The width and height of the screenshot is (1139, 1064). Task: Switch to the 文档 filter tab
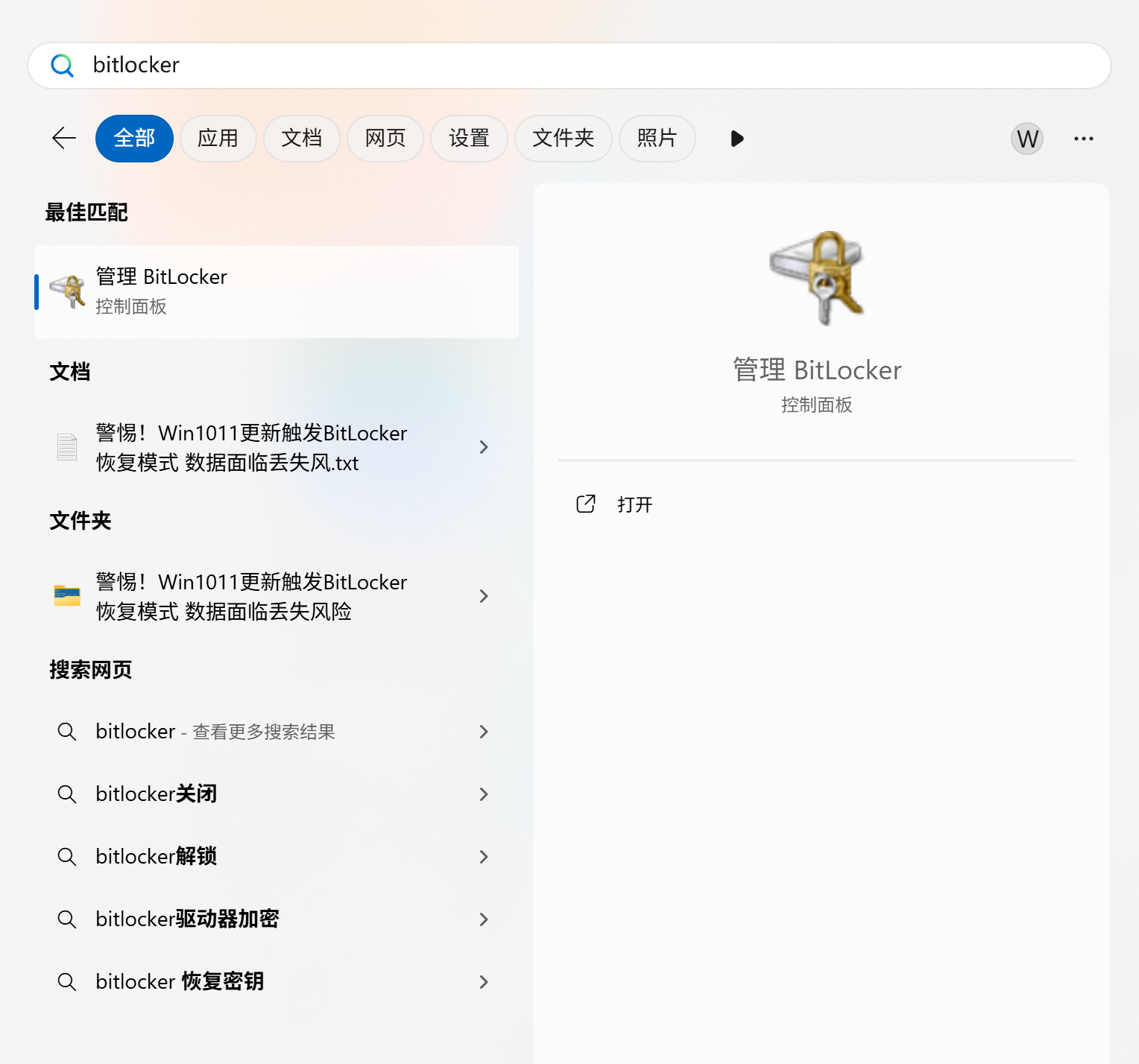point(302,138)
